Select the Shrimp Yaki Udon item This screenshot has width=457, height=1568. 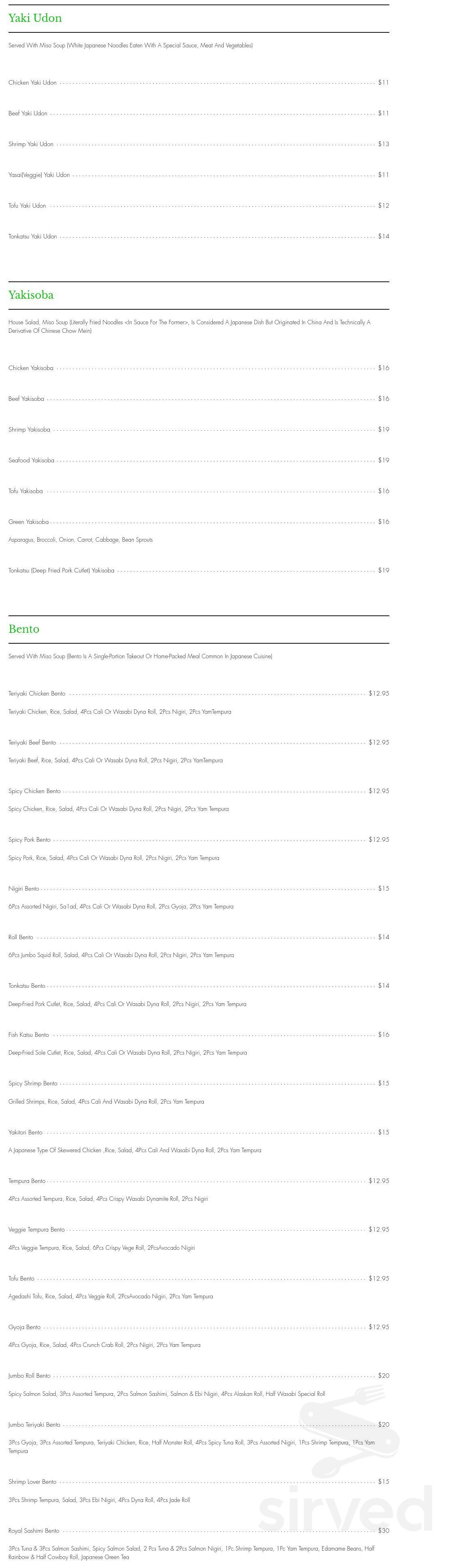(x=31, y=144)
